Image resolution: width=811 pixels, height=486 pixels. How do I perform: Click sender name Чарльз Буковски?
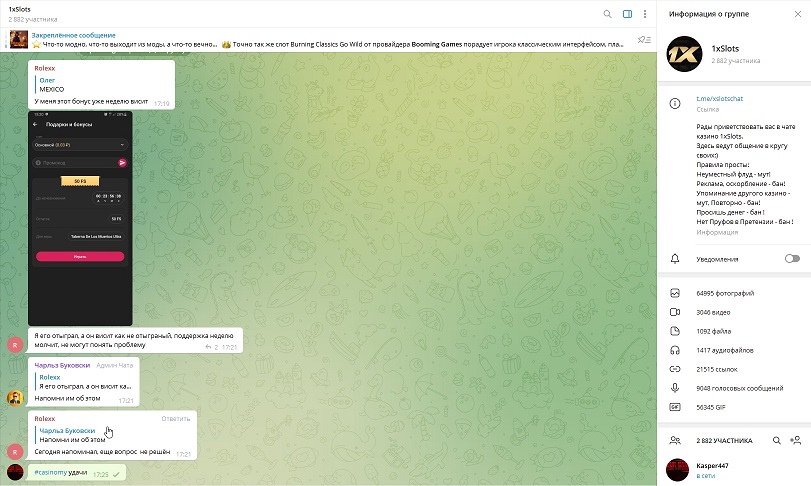(x=62, y=365)
